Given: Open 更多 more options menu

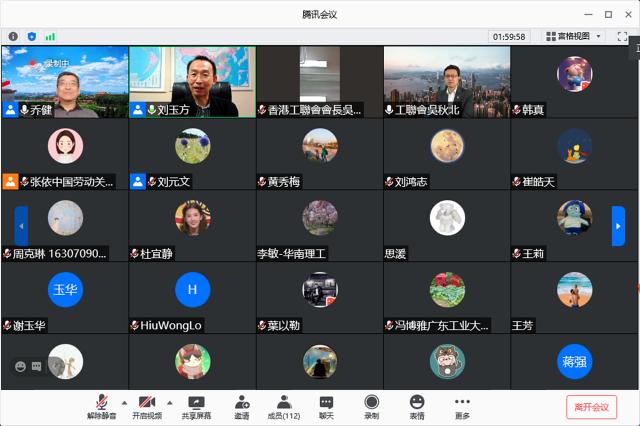Looking at the screenshot, I should (462, 405).
